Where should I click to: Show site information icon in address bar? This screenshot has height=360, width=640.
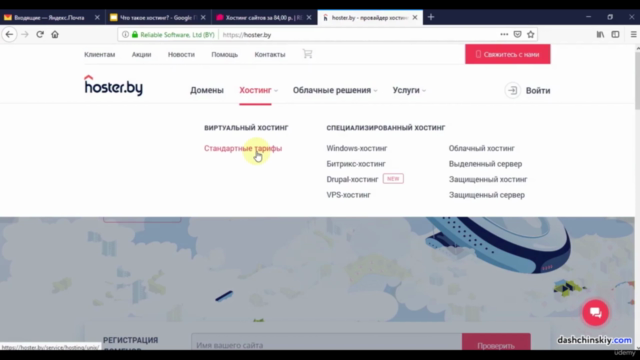[125, 35]
